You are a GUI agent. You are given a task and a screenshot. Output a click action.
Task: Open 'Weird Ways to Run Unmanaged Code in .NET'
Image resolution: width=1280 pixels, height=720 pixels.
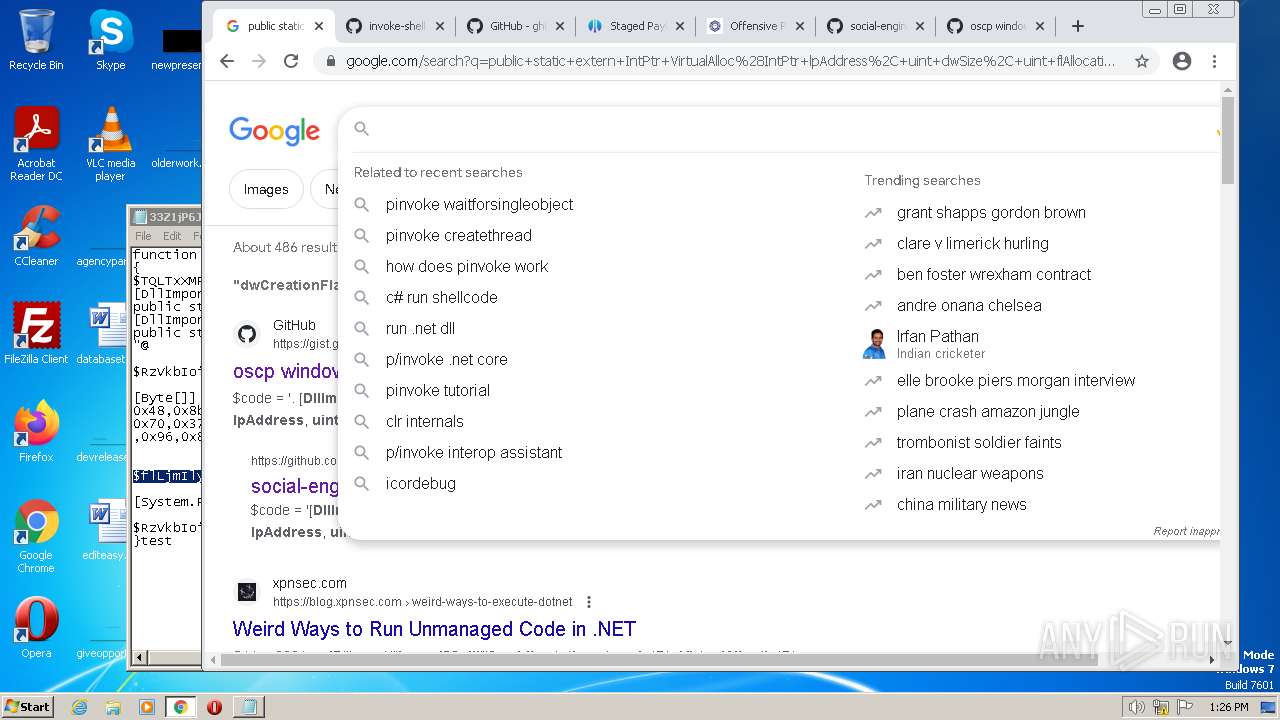click(434, 629)
